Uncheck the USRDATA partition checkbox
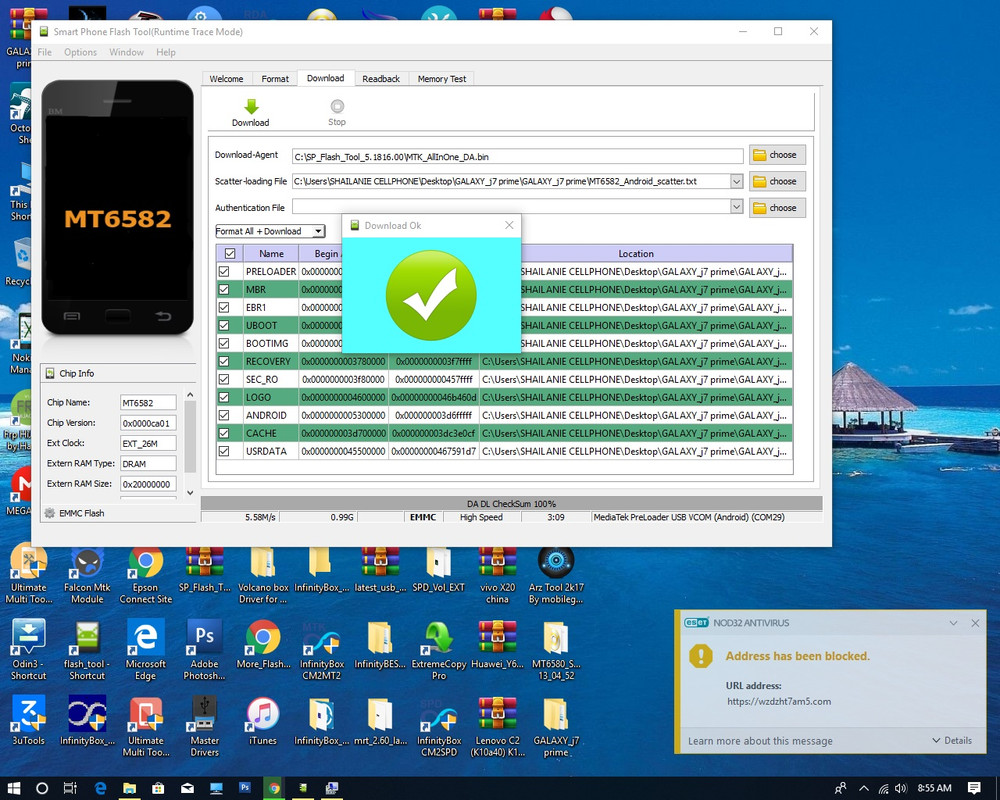Screen dimensions: 1000x800 224,451
